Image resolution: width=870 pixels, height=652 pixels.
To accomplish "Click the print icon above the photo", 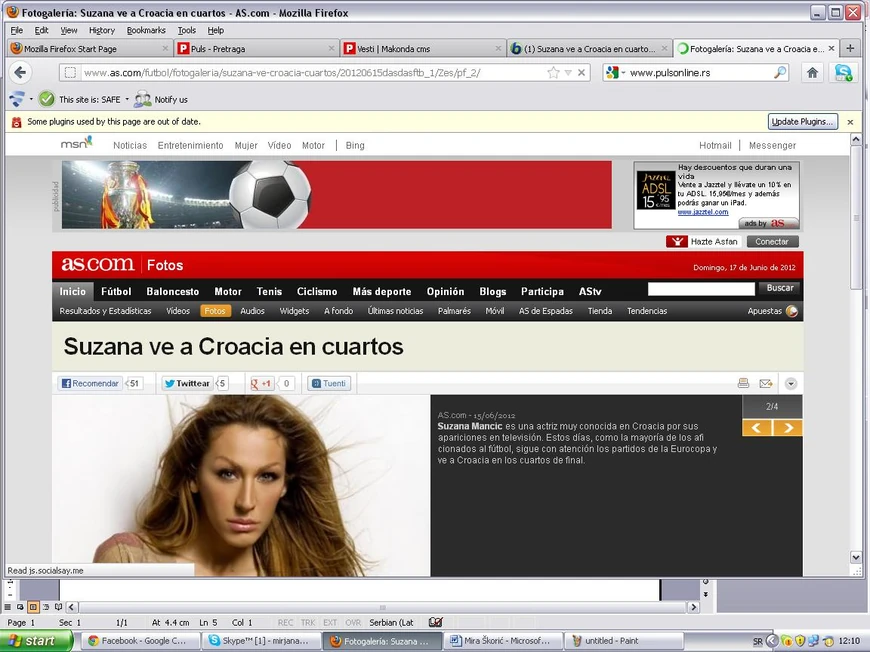I will pos(743,383).
